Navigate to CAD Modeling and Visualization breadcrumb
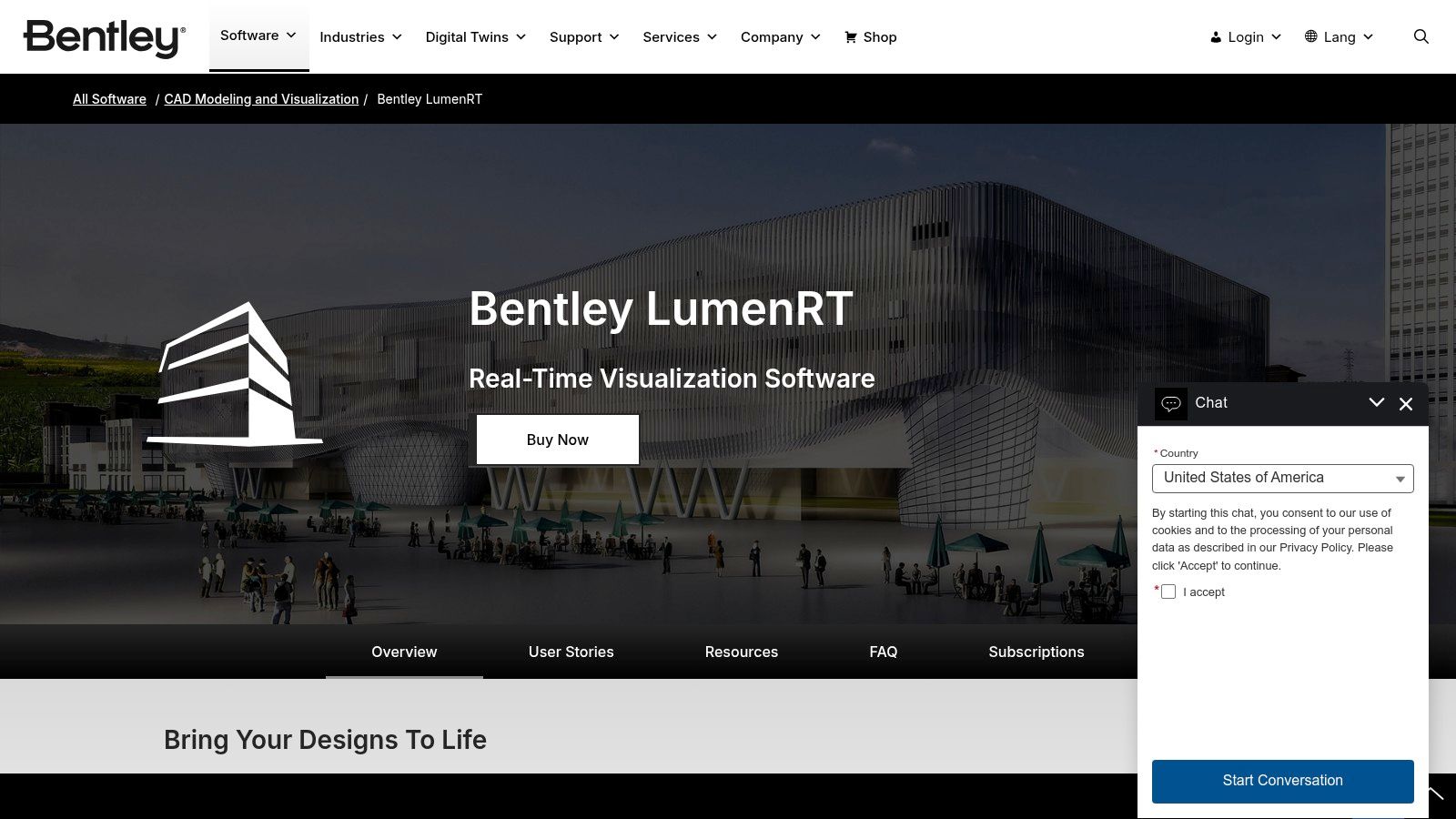The width and height of the screenshot is (1456, 819). pyautogui.click(x=261, y=98)
